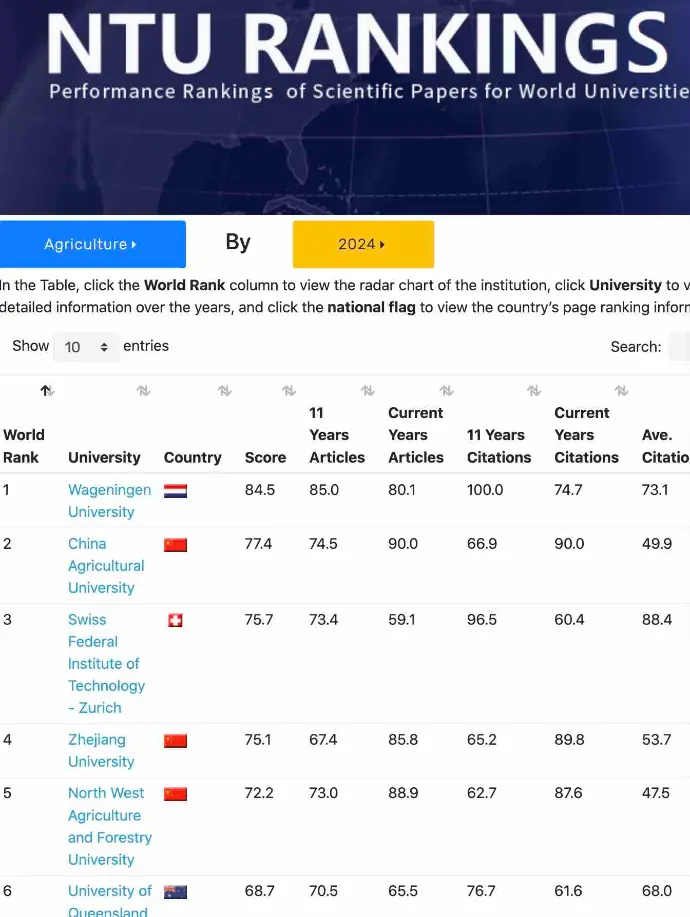690x917 pixels.
Task: Click the Australia flag for University of Queensland
Action: (x=175, y=892)
